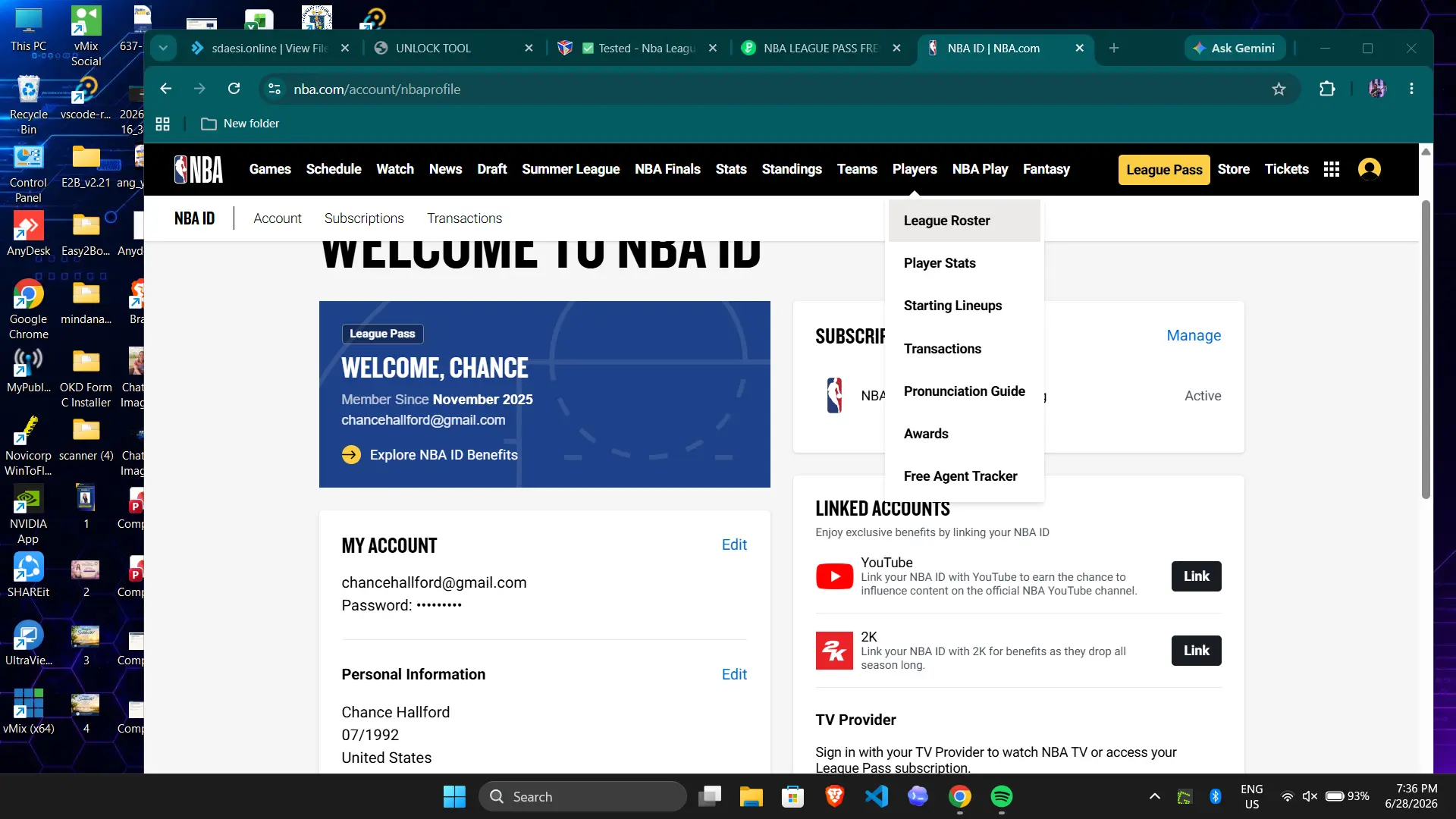This screenshot has width=1456, height=819.
Task: Switch to the Account tab under NBA ID
Action: click(278, 218)
